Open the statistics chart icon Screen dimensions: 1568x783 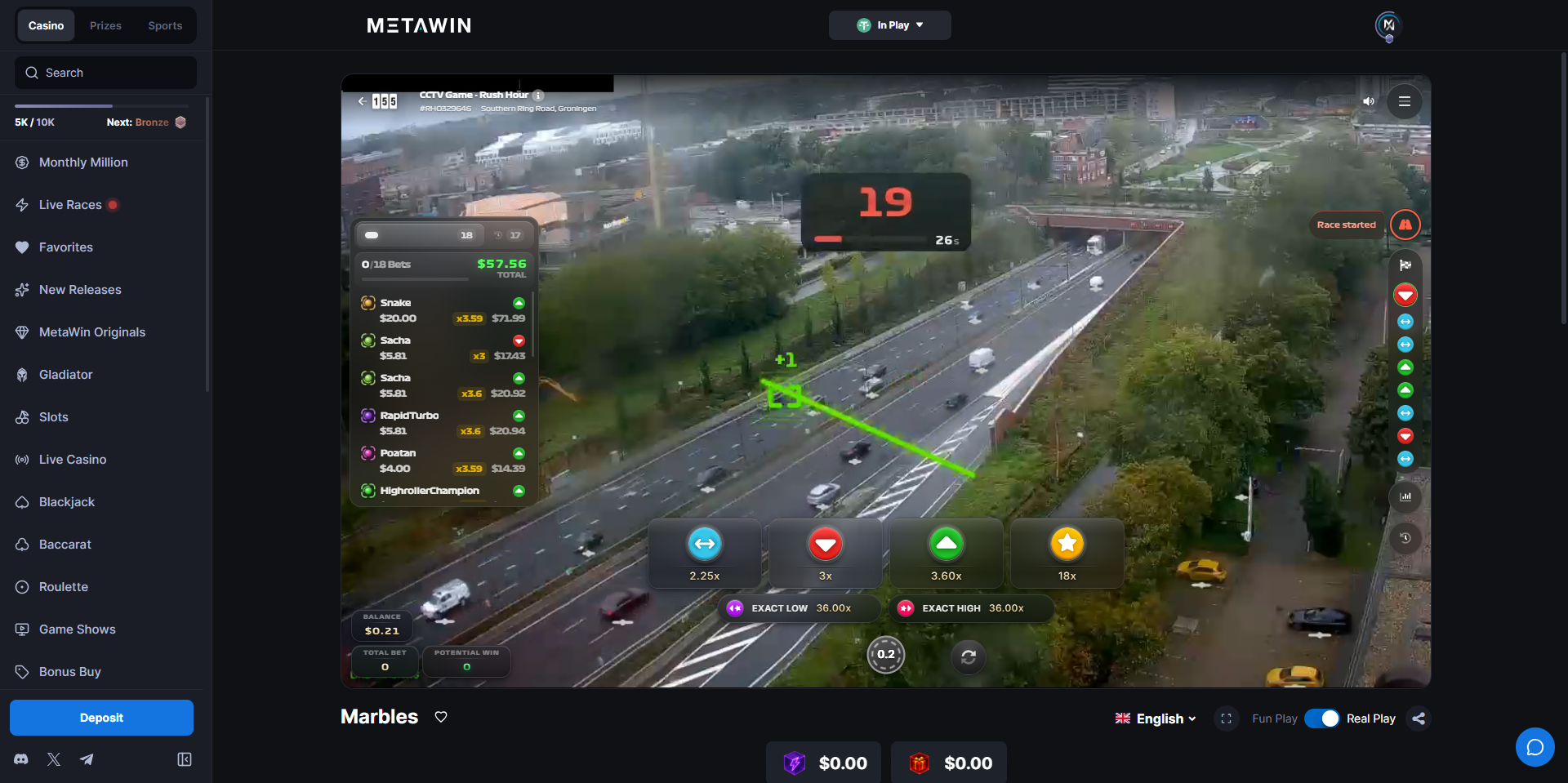(x=1405, y=496)
